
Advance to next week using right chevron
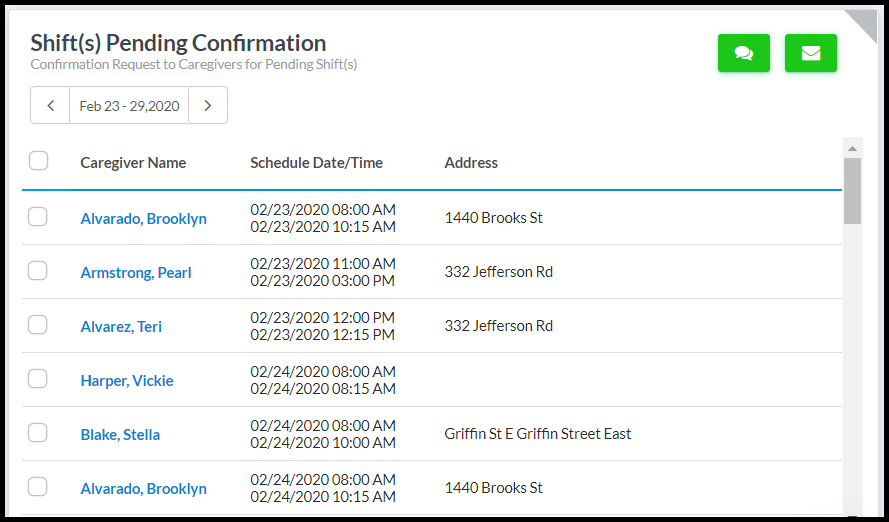tap(207, 106)
